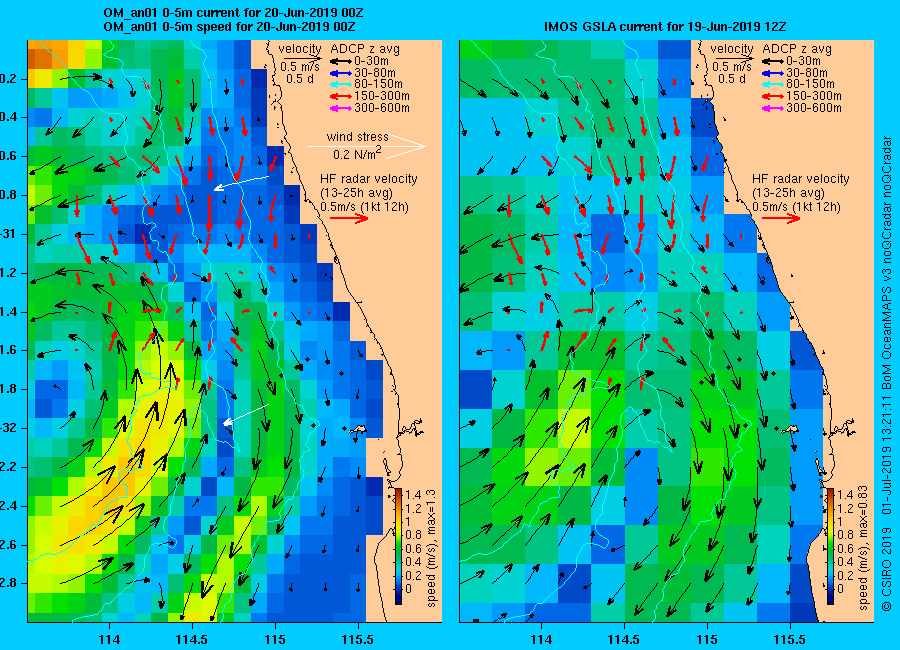The image size is (900, 650).
Task: Click the CSIRO 2019 BoM OceanMAPS copyright text
Action: click(x=887, y=373)
